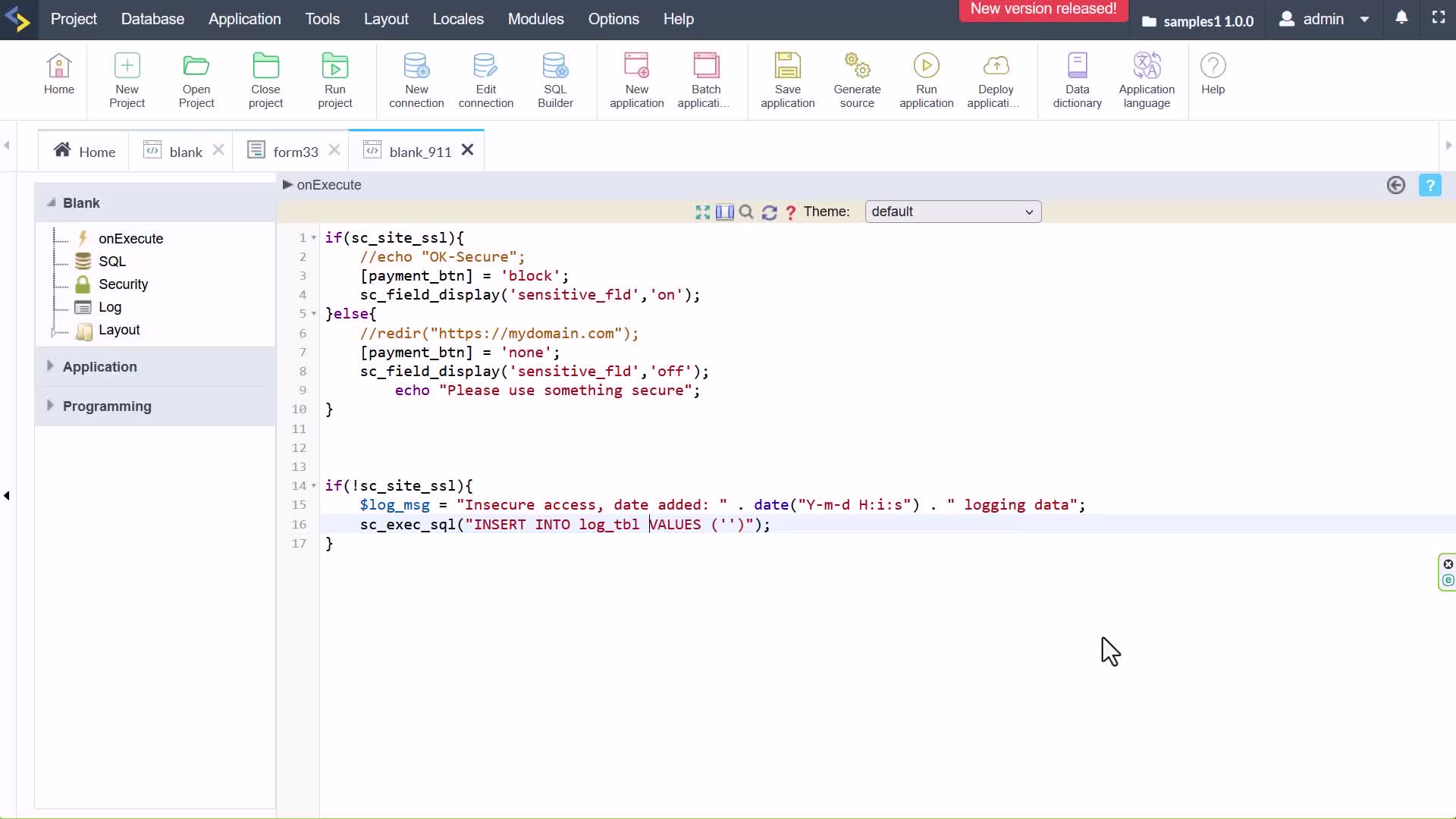Create a New application
This screenshot has height=819, width=1456.
pyautogui.click(x=636, y=80)
